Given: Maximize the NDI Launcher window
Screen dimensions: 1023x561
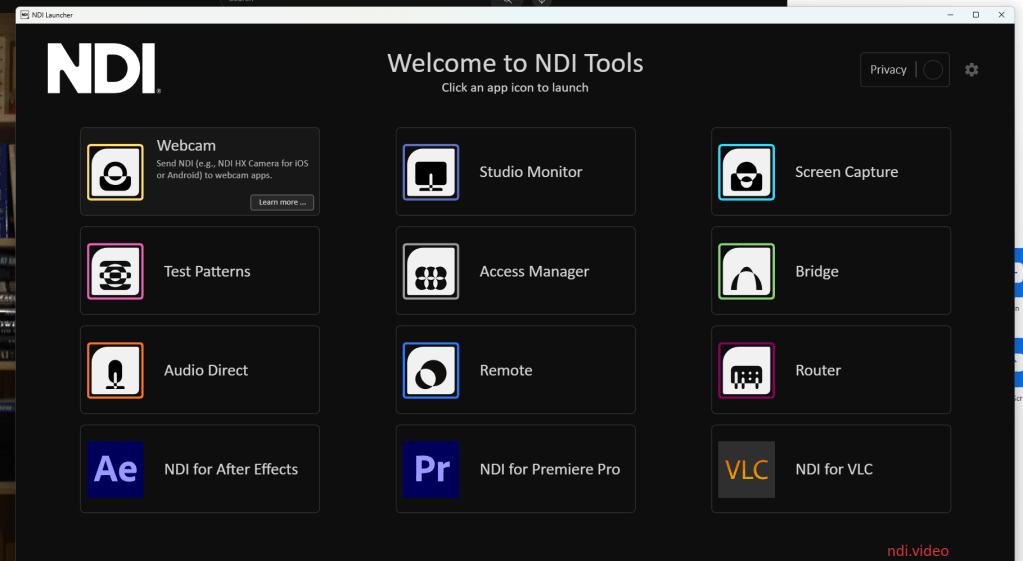Looking at the screenshot, I should 975,14.
